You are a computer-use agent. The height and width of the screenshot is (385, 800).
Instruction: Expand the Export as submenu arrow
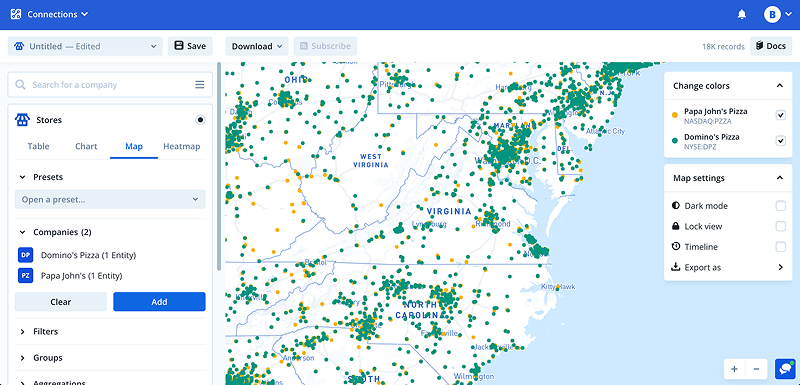click(x=781, y=267)
